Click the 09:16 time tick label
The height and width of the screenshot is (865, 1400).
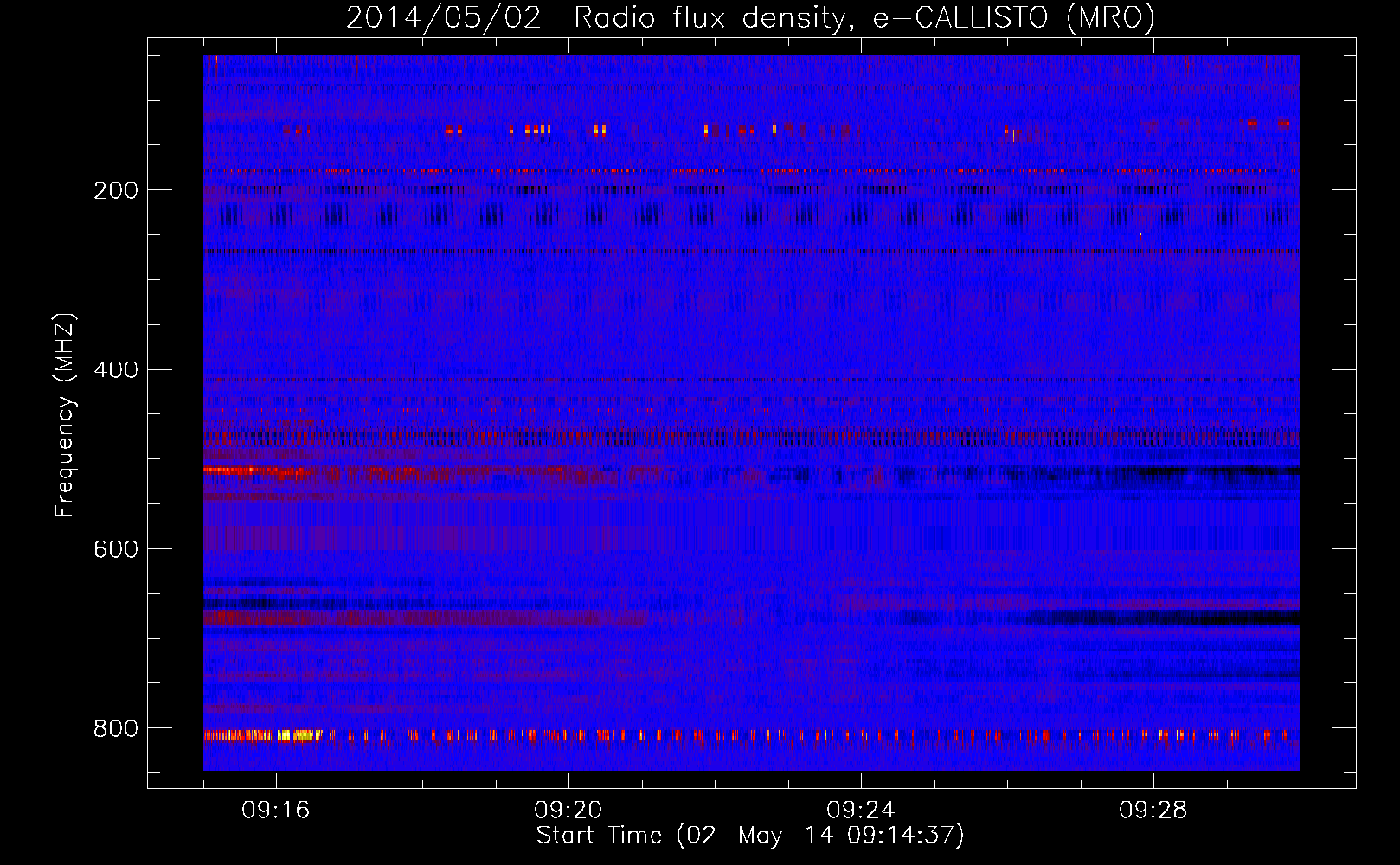pyautogui.click(x=276, y=811)
